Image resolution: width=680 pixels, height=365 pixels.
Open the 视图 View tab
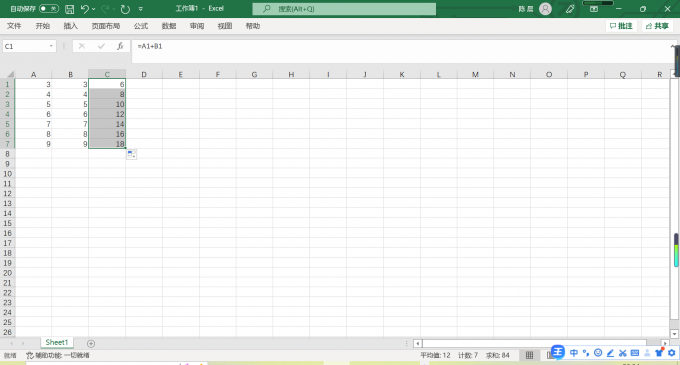[225, 26]
